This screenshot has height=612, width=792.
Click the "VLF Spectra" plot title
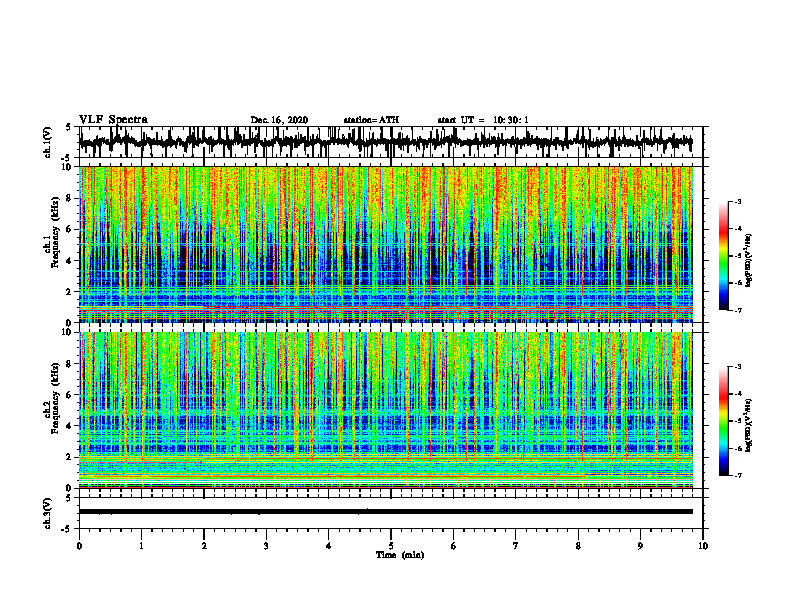coord(113,120)
